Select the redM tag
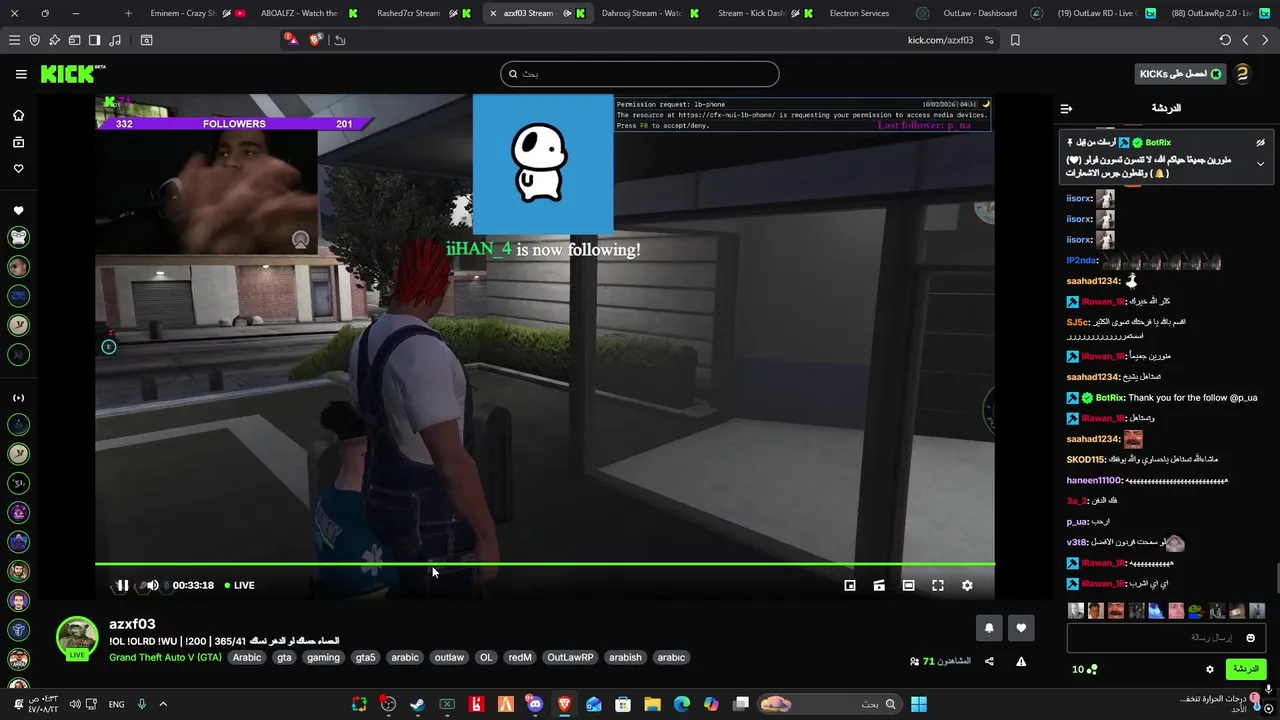 [520, 657]
